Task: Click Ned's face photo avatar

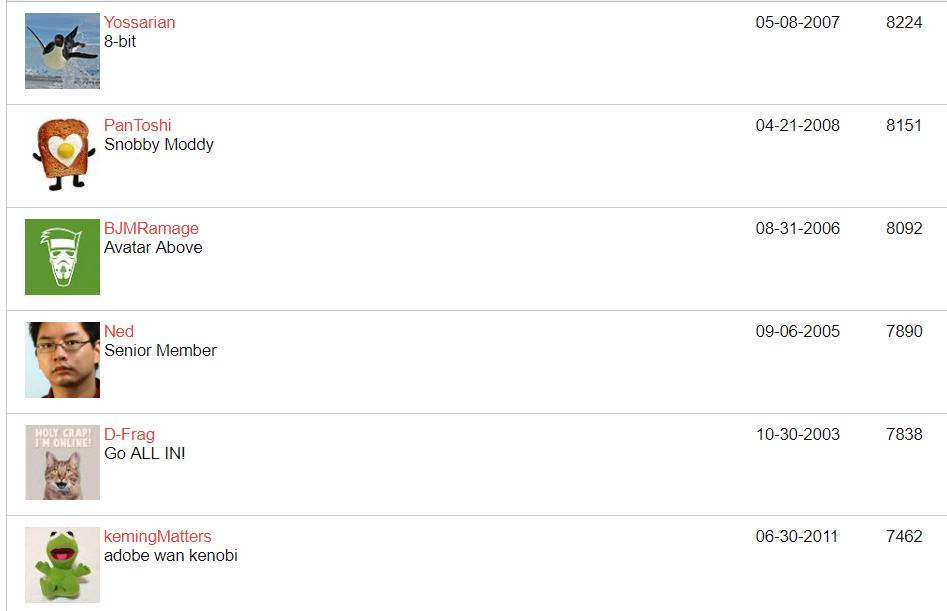Action: [62, 360]
